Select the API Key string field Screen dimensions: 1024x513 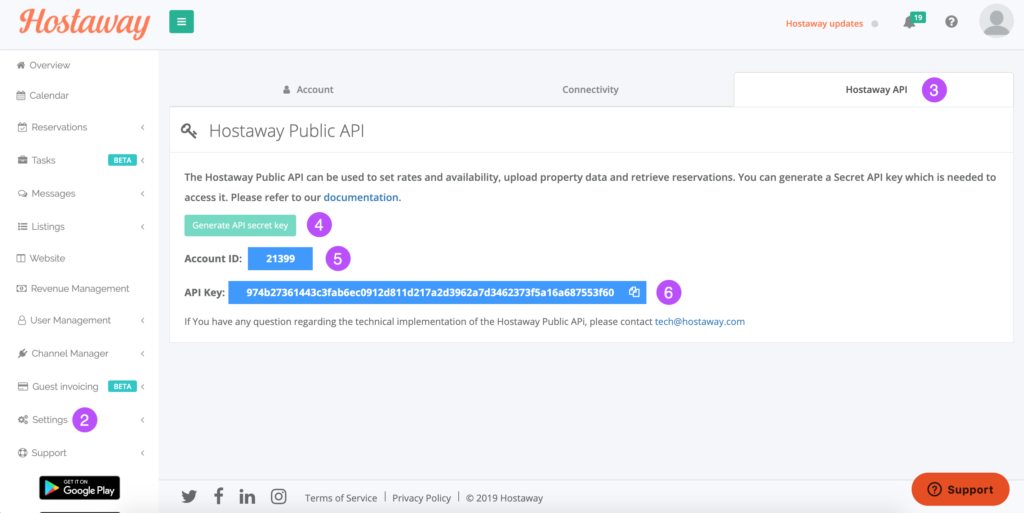click(x=437, y=292)
